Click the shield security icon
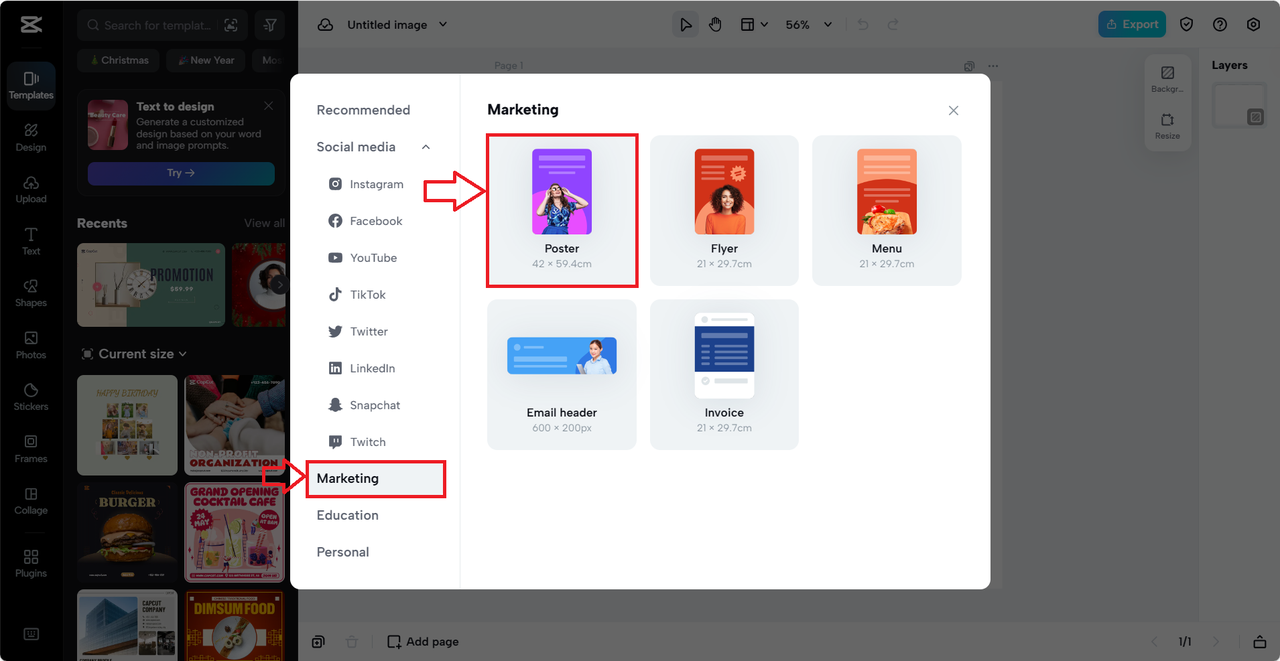The image size is (1280, 661). coord(1187,25)
